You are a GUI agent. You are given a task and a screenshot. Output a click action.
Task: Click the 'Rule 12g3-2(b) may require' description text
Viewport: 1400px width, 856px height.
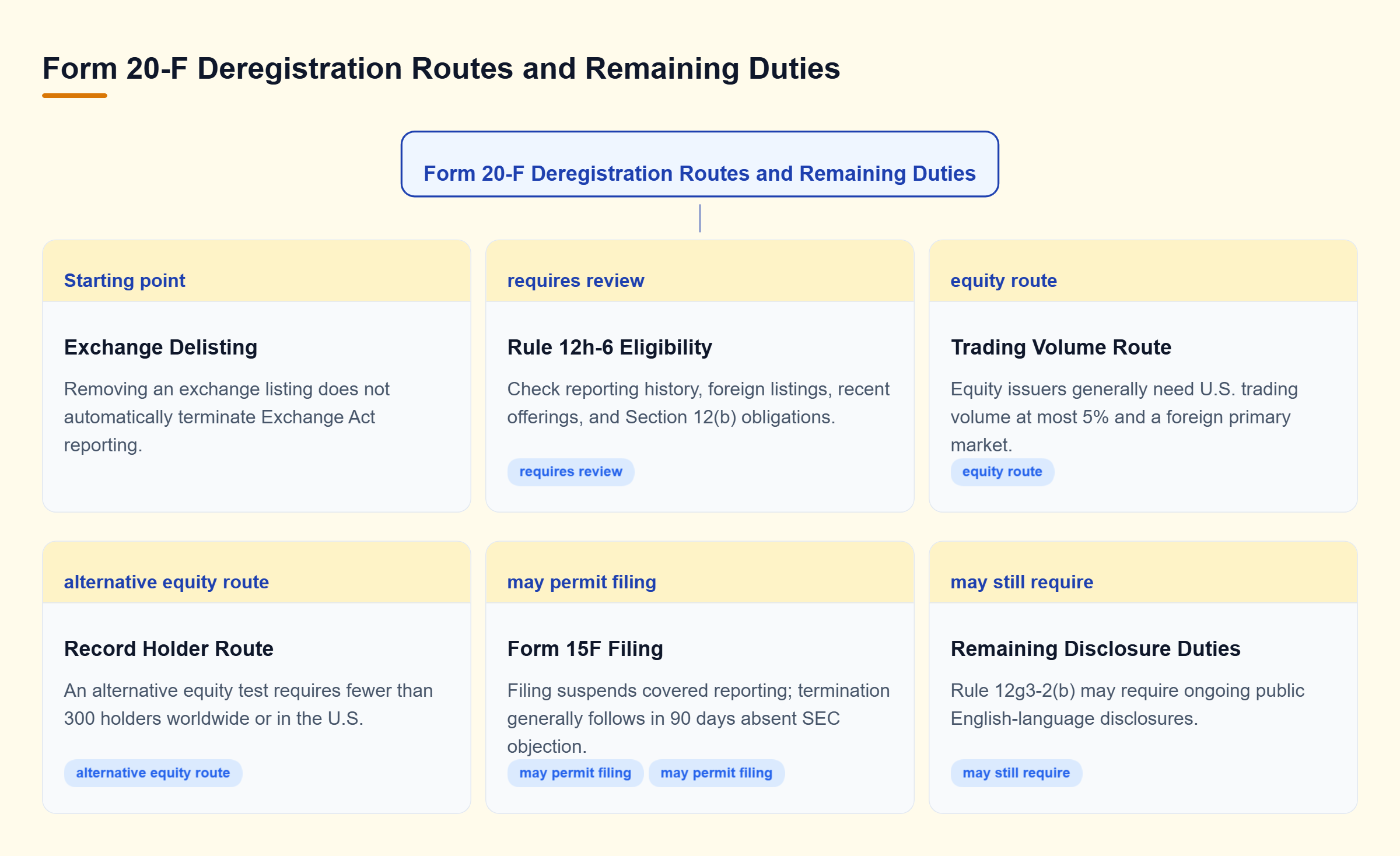point(1128,704)
